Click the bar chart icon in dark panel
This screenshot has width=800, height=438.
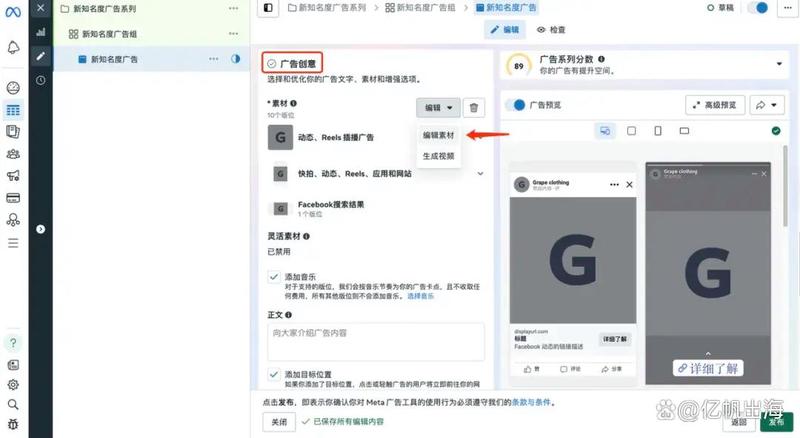tap(40, 32)
